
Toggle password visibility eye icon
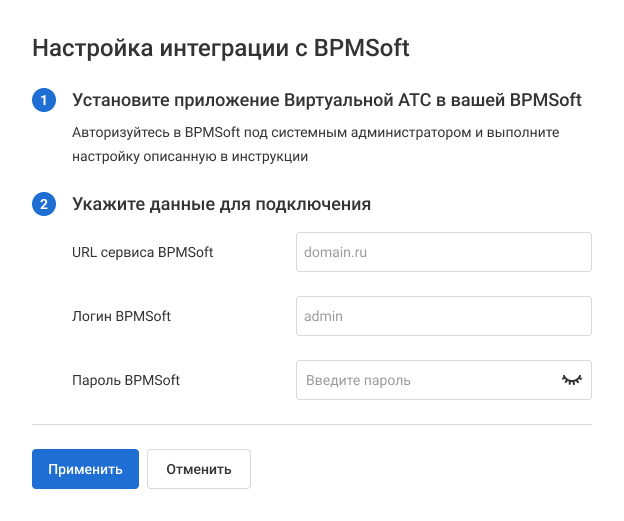(571, 380)
